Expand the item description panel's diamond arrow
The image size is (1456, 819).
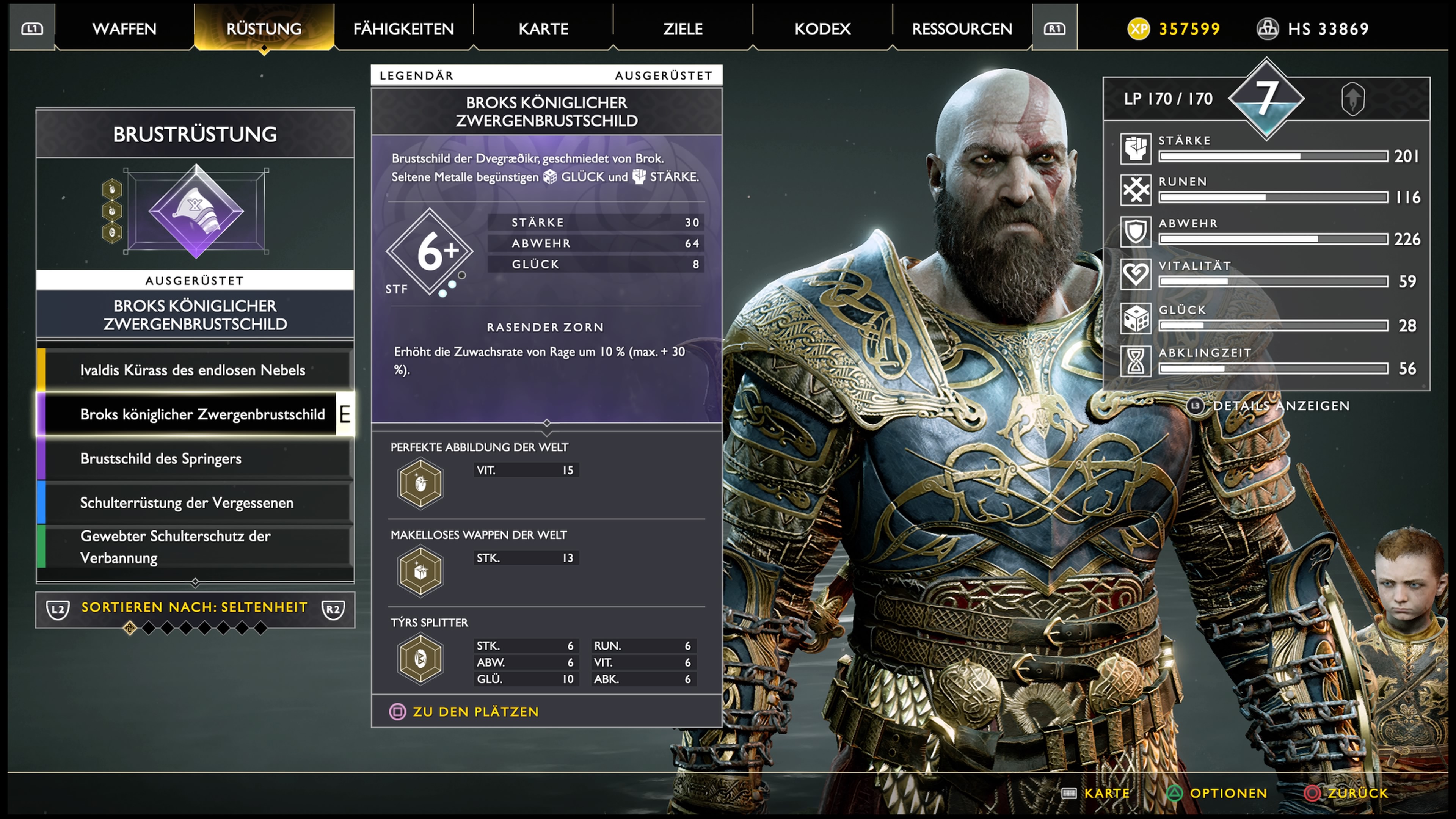546,424
